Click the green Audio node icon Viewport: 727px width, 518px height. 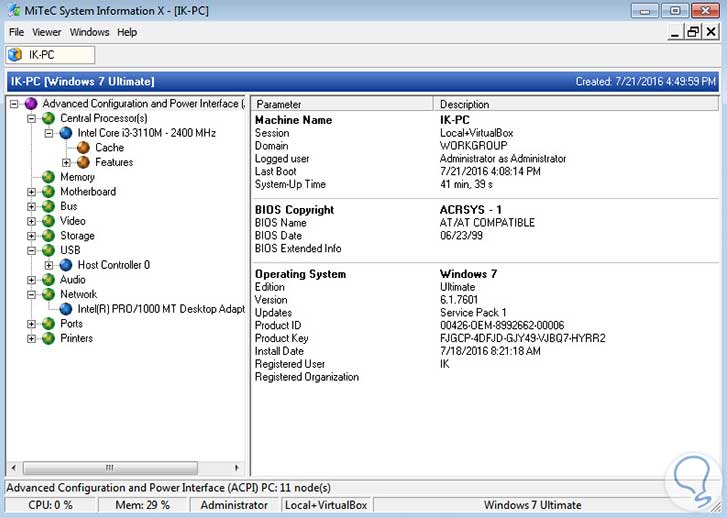(x=48, y=280)
